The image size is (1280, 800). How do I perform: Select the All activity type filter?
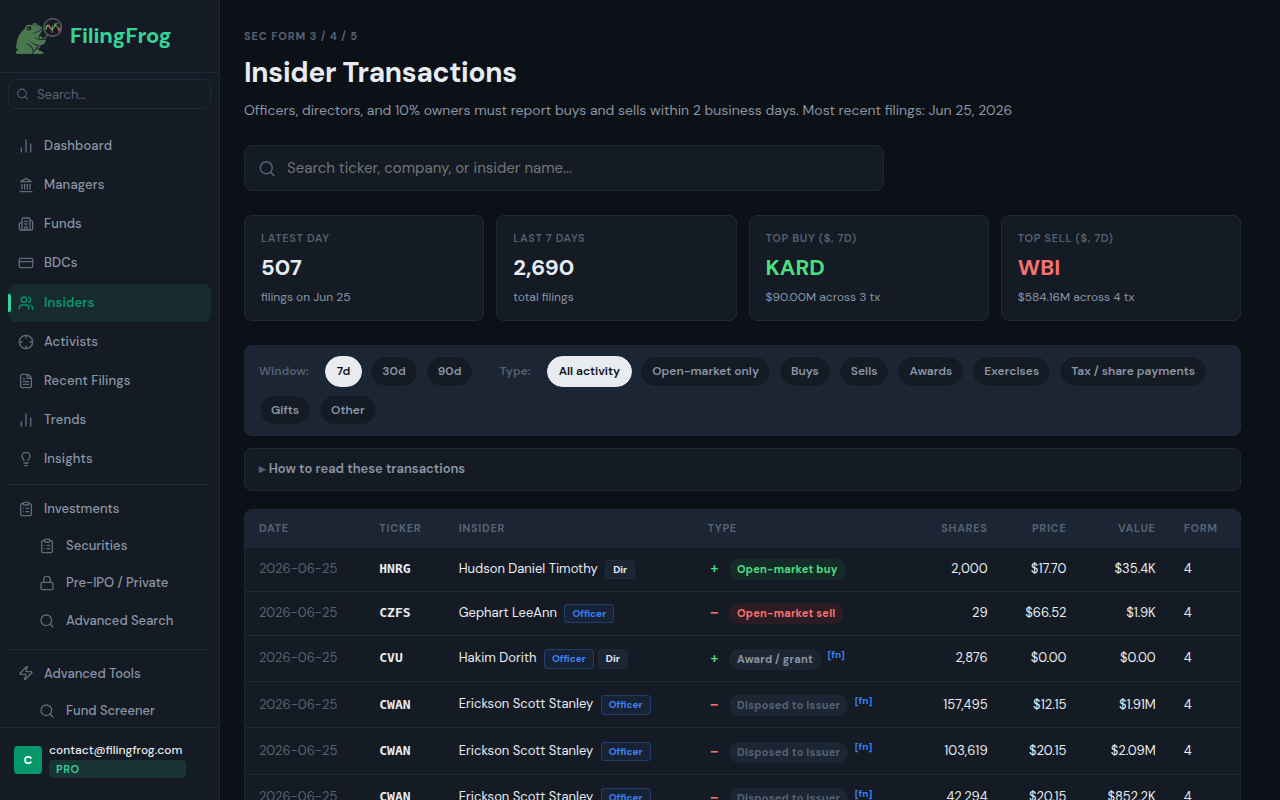pyautogui.click(x=589, y=371)
